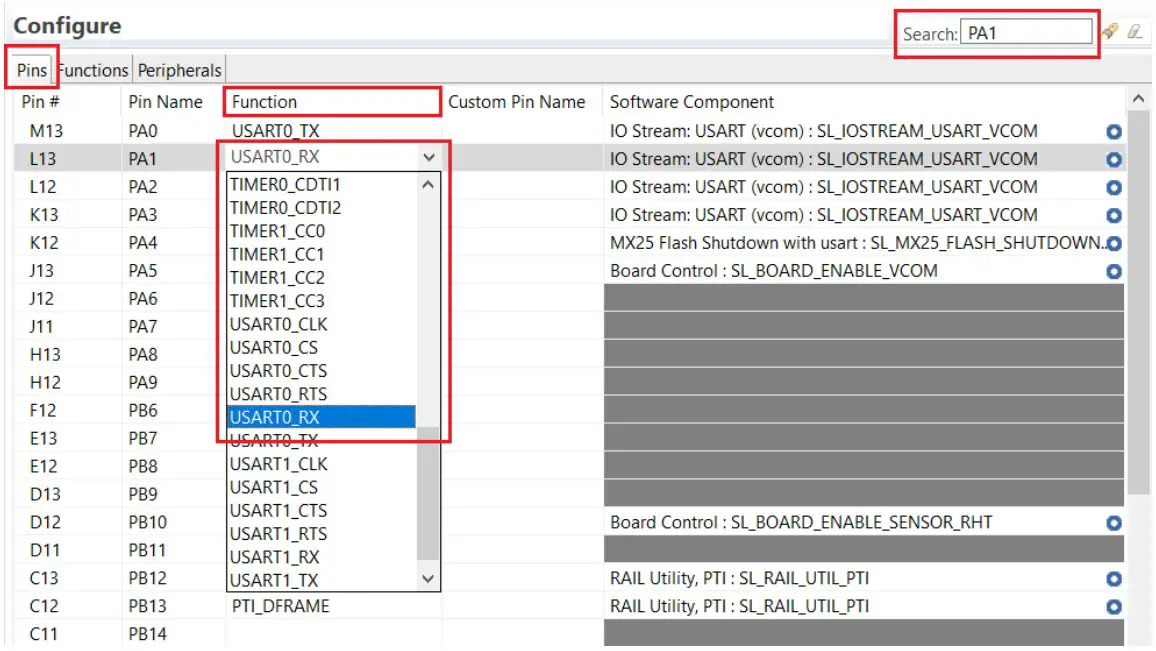Click the table scroll up arrow
Viewport: 1156px width, 651px height.
(x=1139, y=99)
